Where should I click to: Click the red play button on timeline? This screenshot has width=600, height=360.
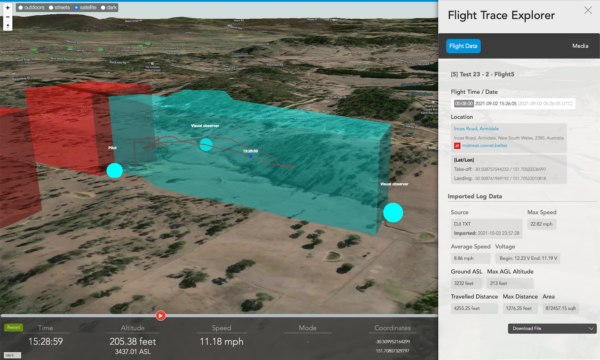[161, 316]
